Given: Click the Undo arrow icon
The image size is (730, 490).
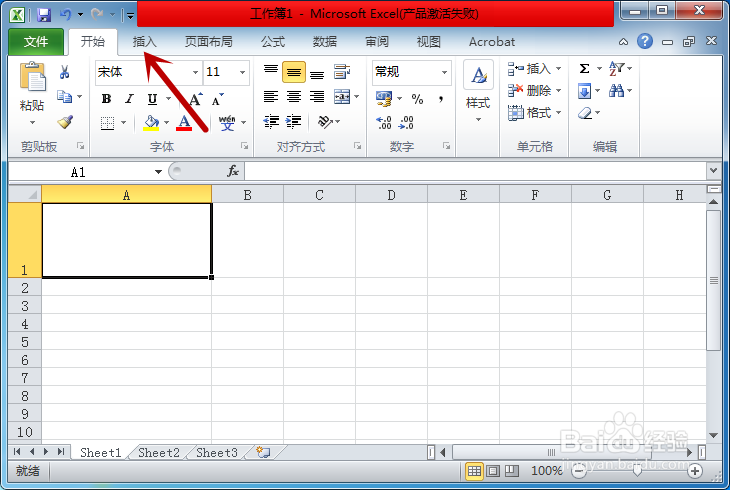Looking at the screenshot, I should click(x=66, y=15).
